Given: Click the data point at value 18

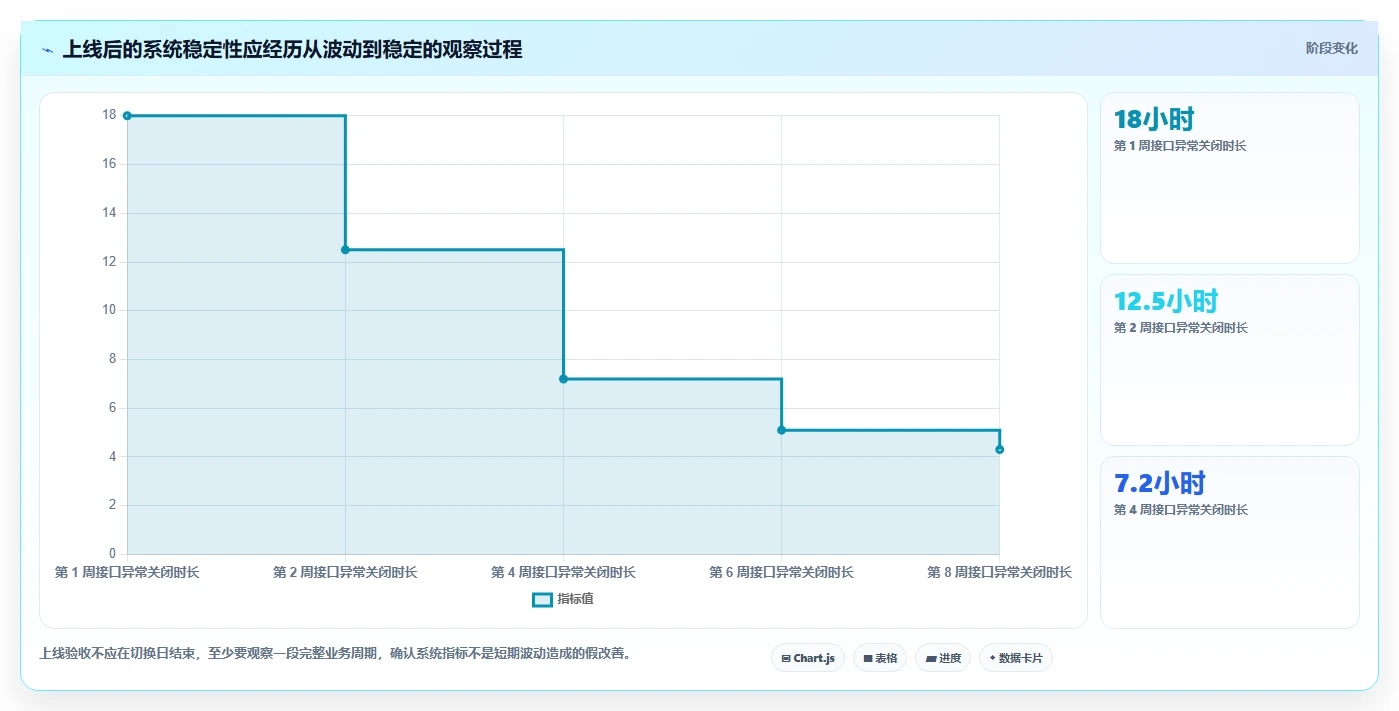Looking at the screenshot, I should 127,116.
